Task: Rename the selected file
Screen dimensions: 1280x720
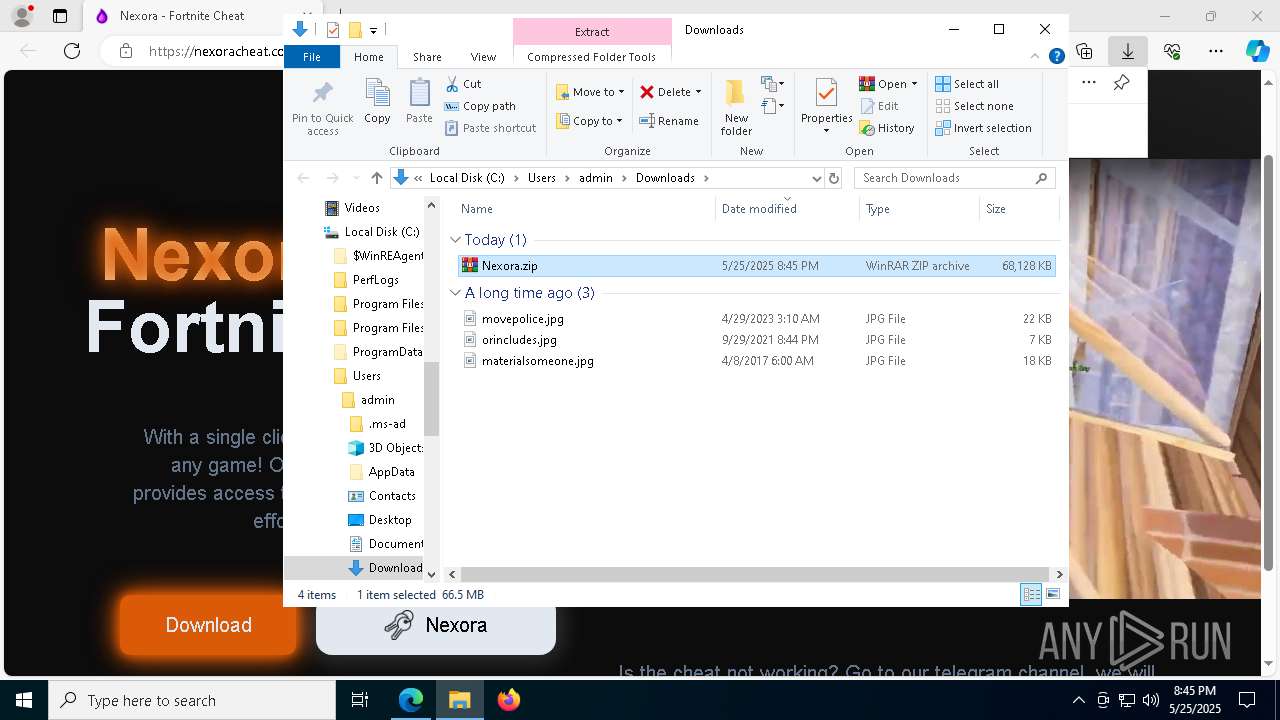Action: point(669,121)
